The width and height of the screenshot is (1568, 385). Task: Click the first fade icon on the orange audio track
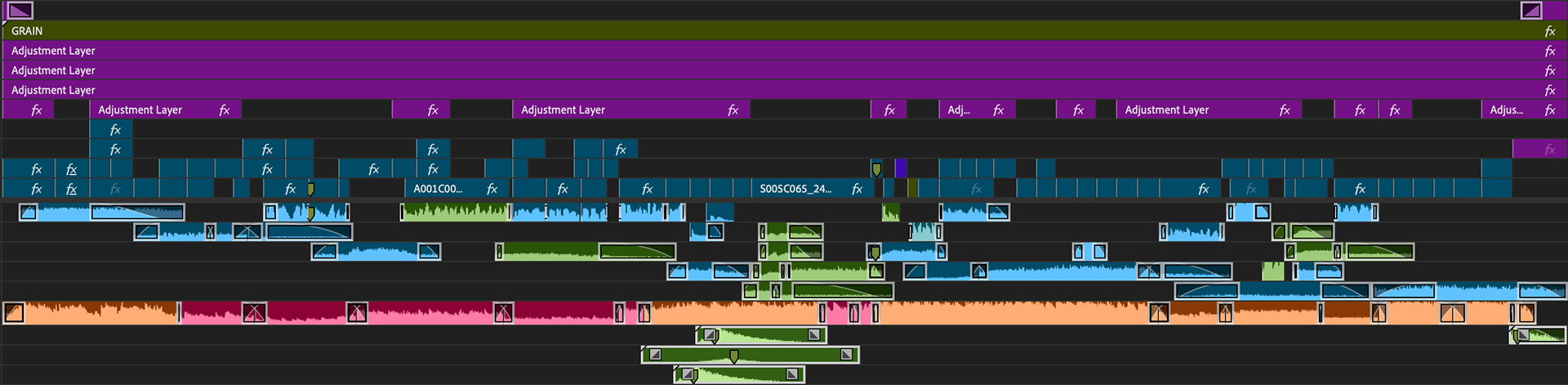pyautogui.click(x=14, y=313)
